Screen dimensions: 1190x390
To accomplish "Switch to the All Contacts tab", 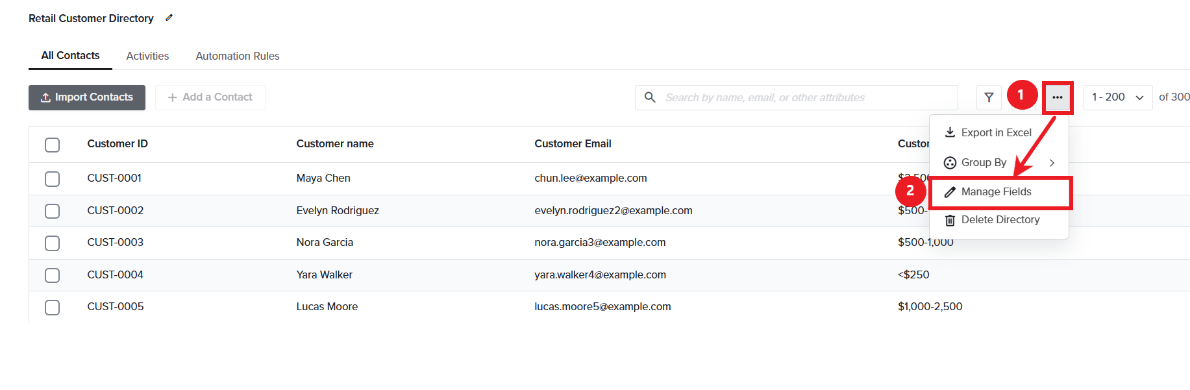I will 71,55.
